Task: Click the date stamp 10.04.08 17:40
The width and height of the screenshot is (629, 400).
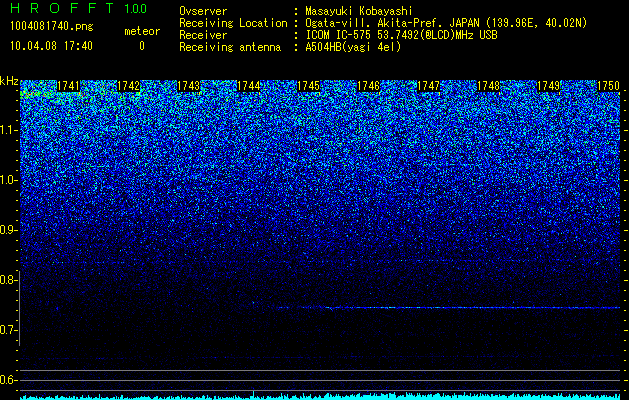Action: pyautogui.click(x=51, y=46)
